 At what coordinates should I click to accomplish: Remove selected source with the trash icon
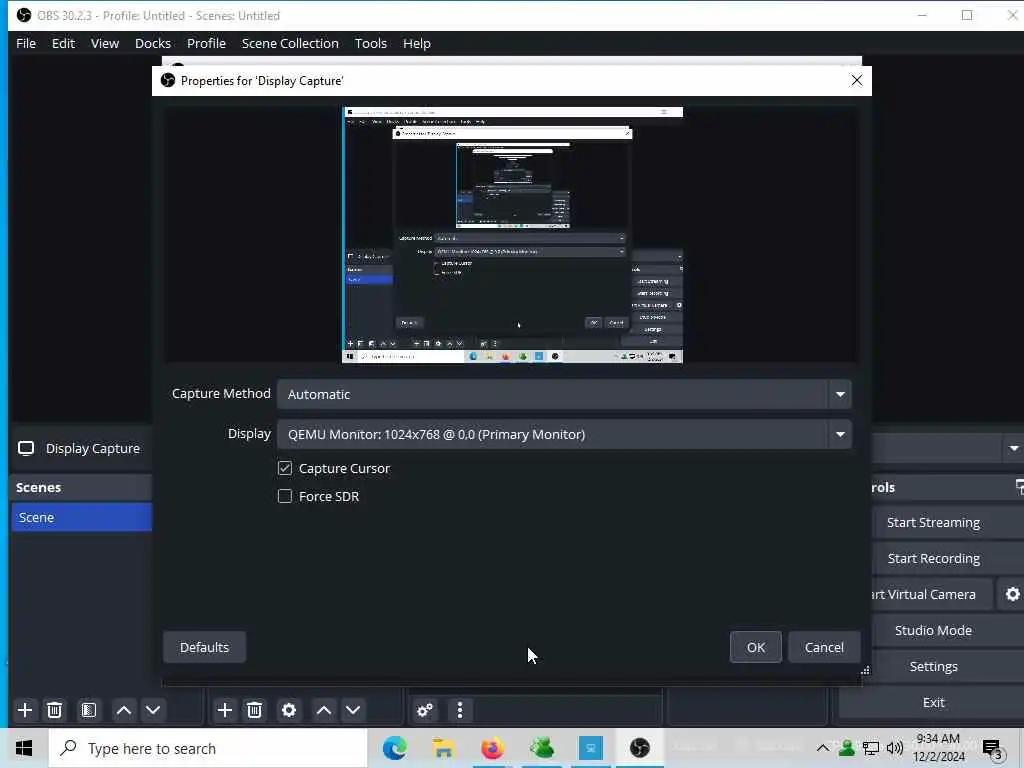point(255,710)
